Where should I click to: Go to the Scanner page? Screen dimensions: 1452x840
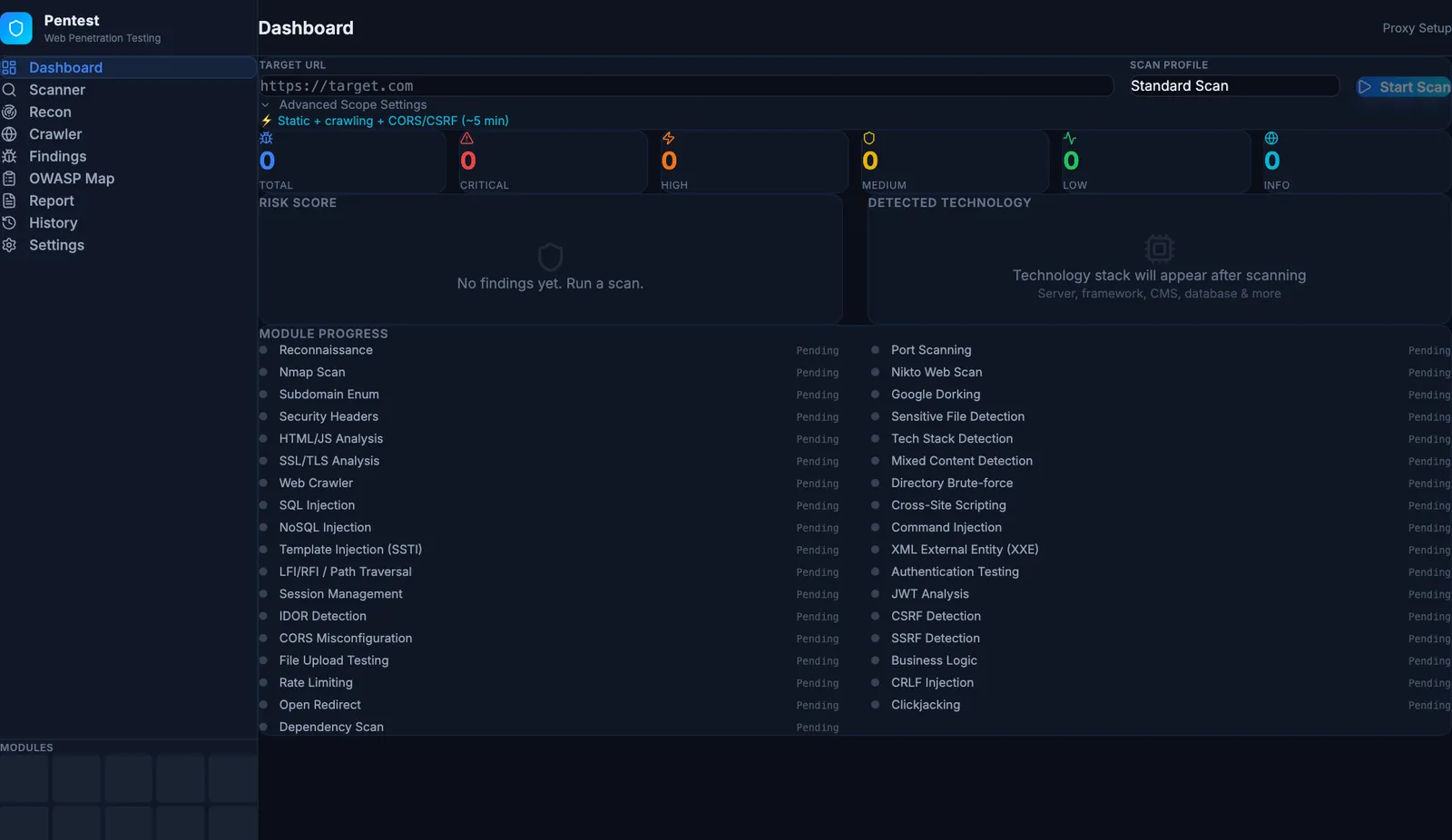(128, 90)
